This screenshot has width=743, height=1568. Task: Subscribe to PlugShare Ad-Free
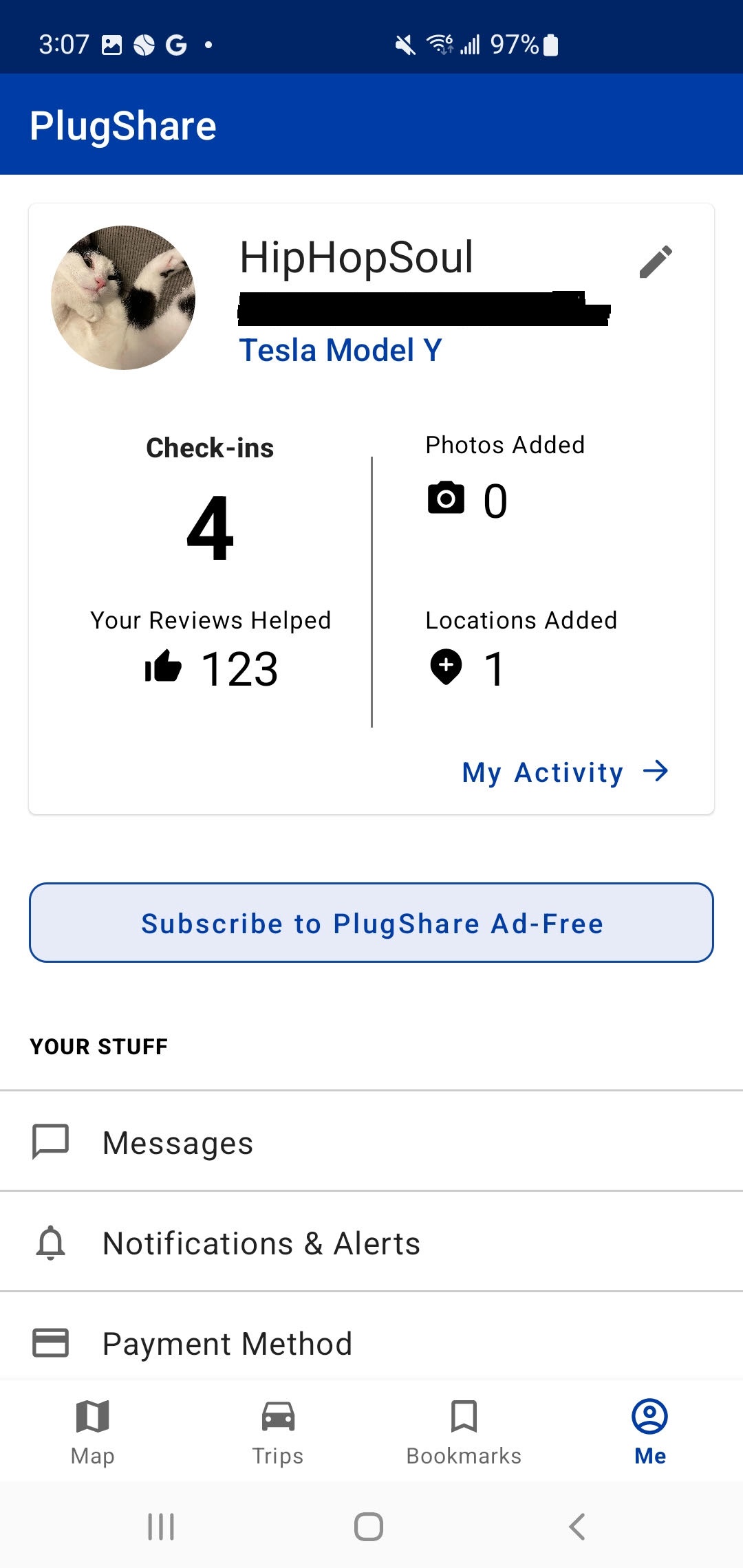click(x=371, y=922)
